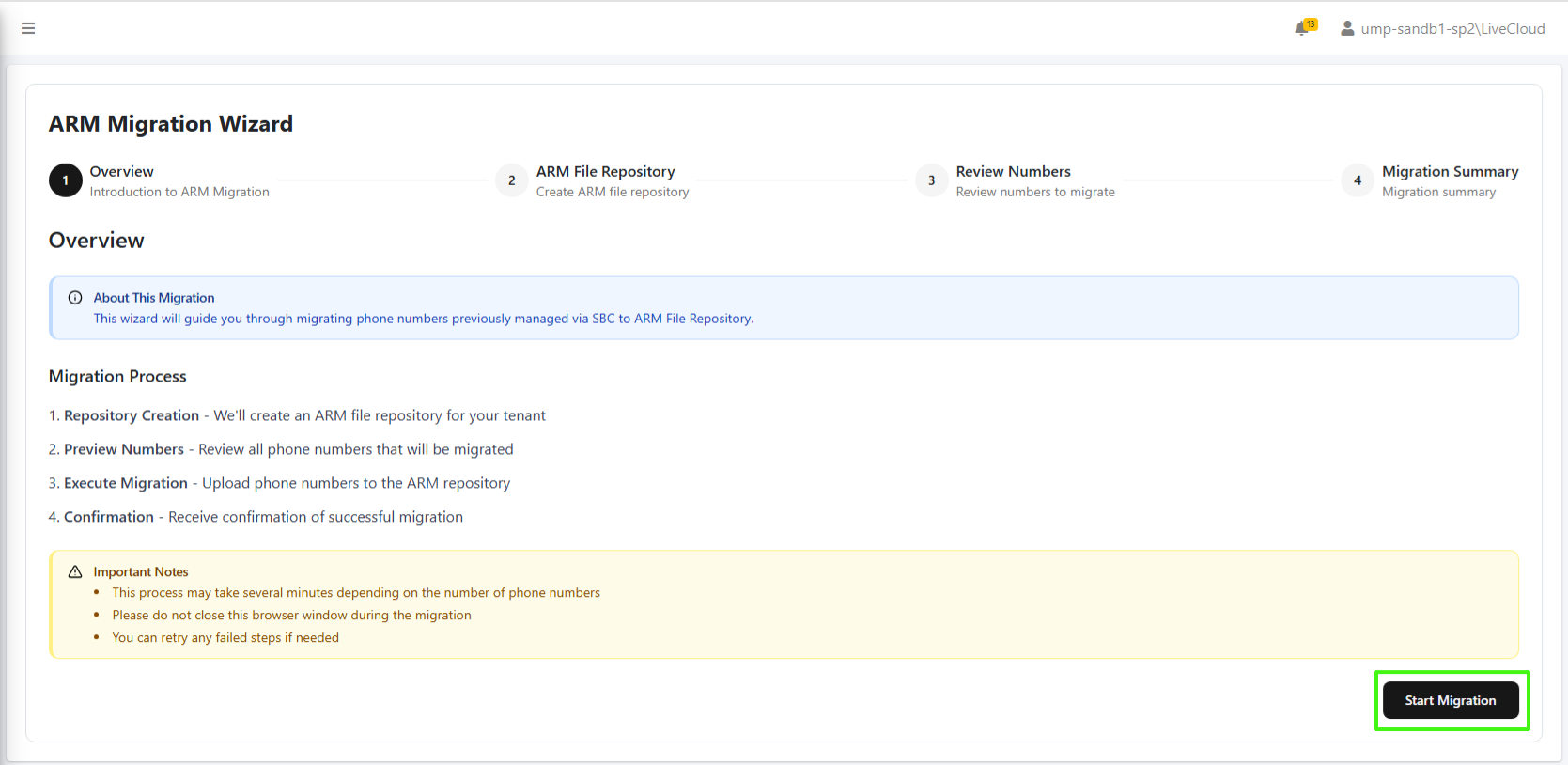Select the step 3 circle indicator
Screen dimensions: 1568x765
coord(932,180)
